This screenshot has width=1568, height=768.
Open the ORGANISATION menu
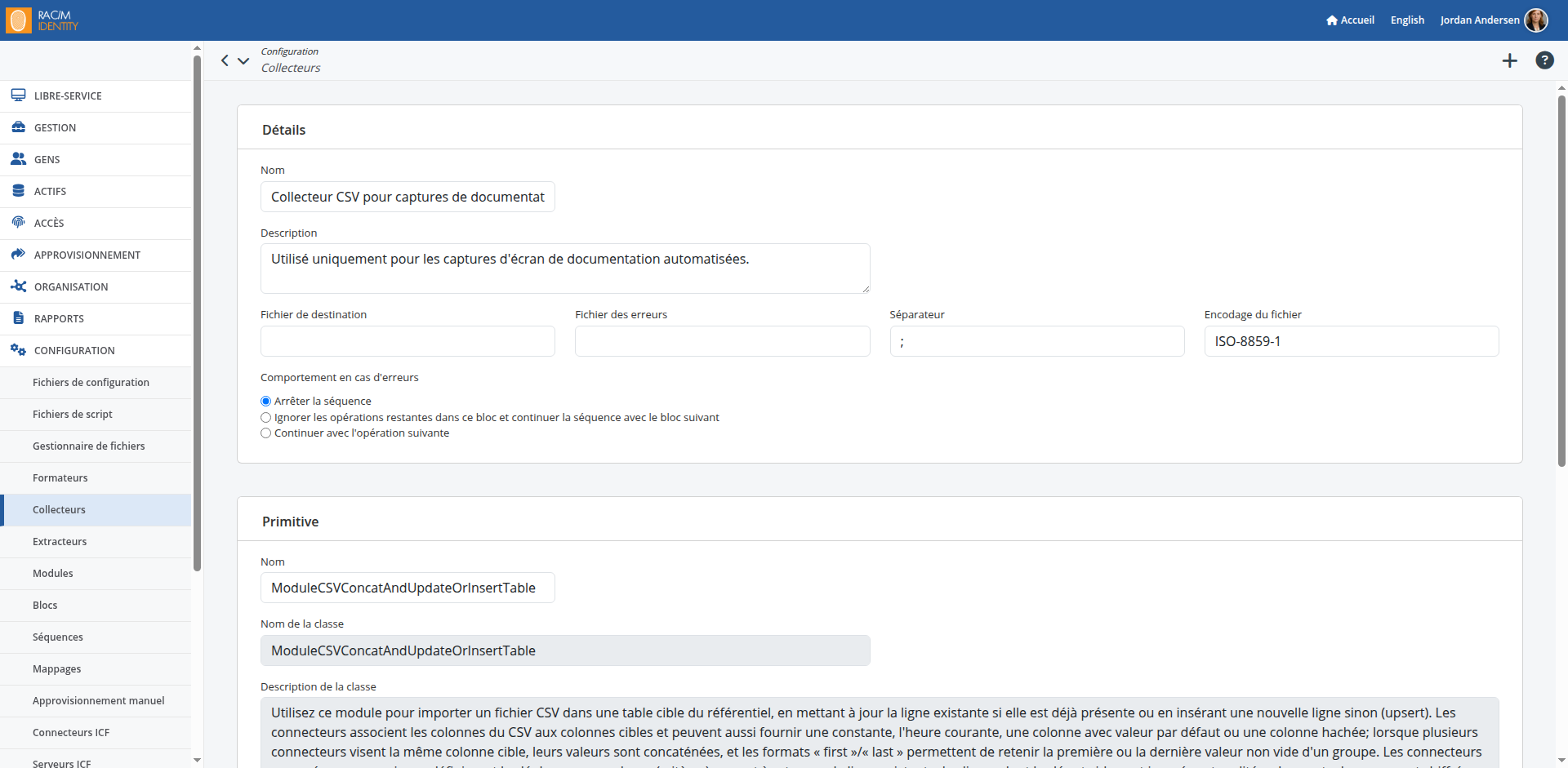(x=96, y=287)
